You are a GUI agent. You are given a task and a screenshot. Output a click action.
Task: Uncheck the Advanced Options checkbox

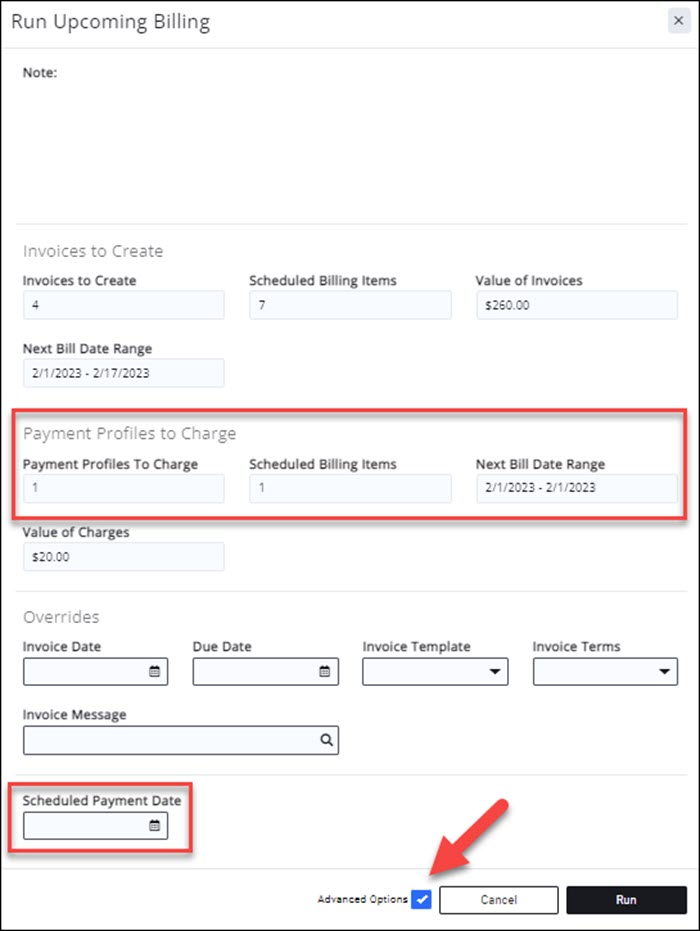click(x=421, y=899)
